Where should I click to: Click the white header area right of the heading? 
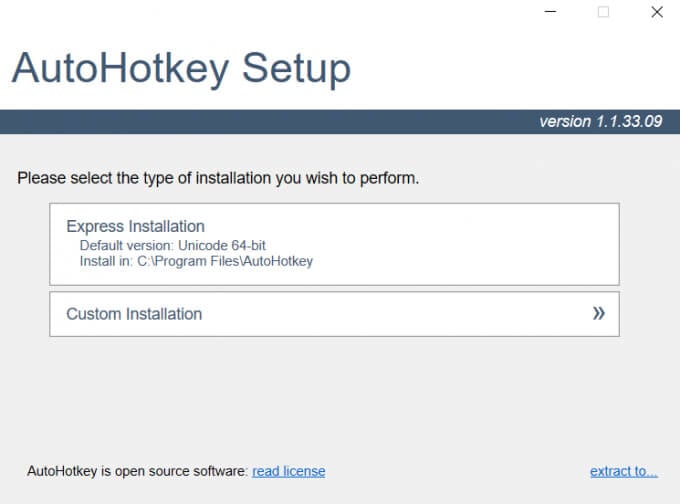tap(520, 68)
